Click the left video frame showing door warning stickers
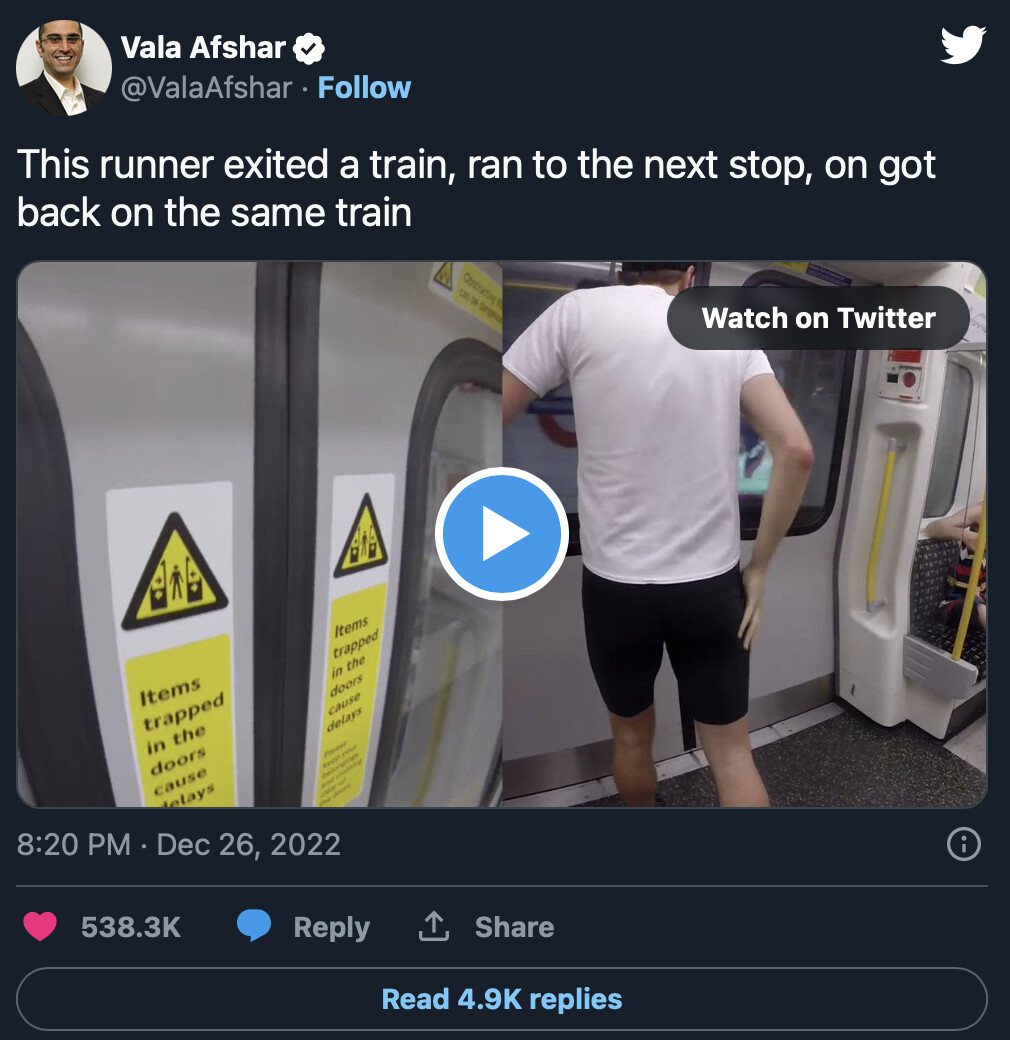 [x=259, y=534]
